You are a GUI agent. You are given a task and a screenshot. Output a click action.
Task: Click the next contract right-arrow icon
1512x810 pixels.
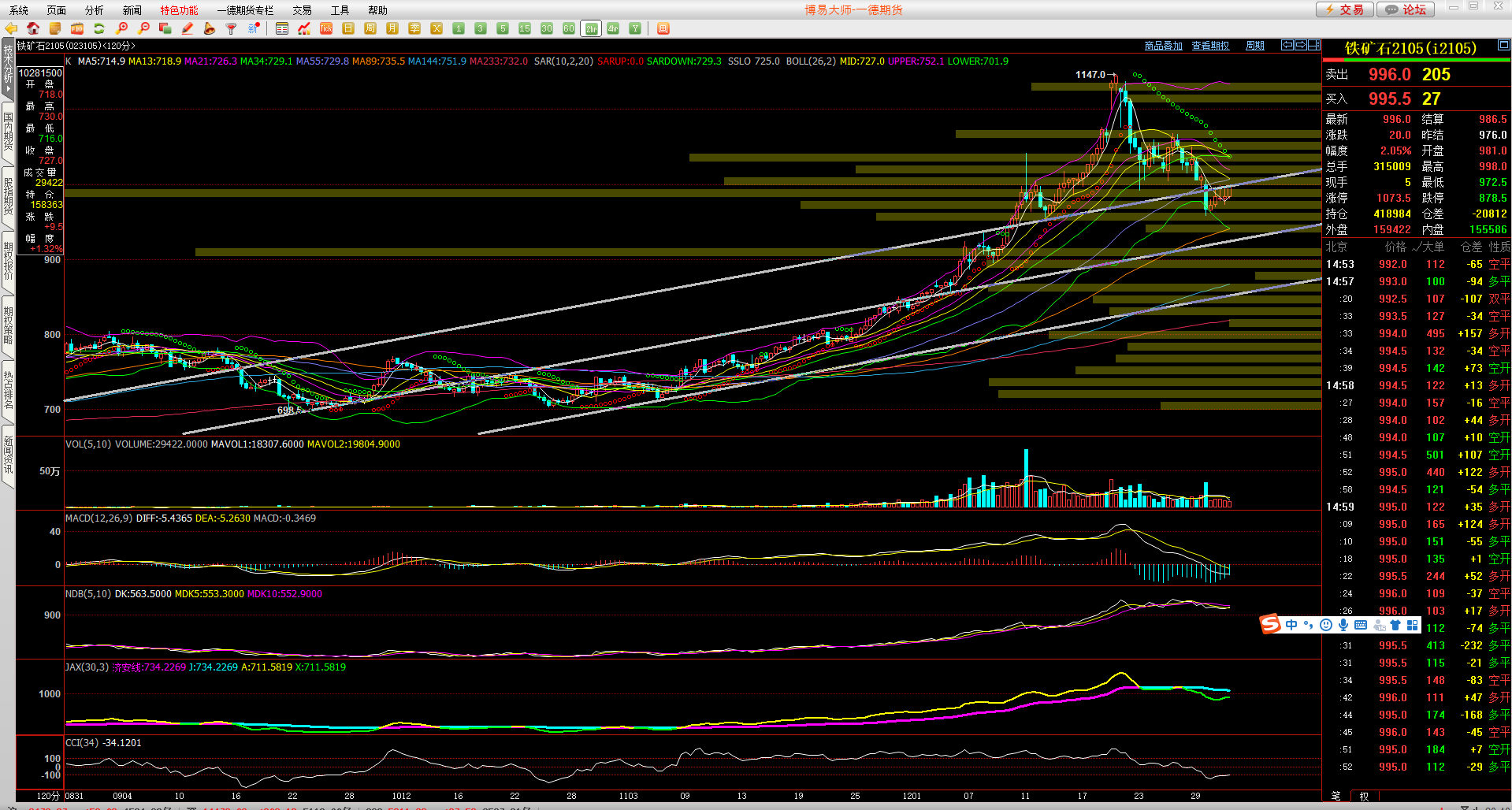coord(1301,45)
